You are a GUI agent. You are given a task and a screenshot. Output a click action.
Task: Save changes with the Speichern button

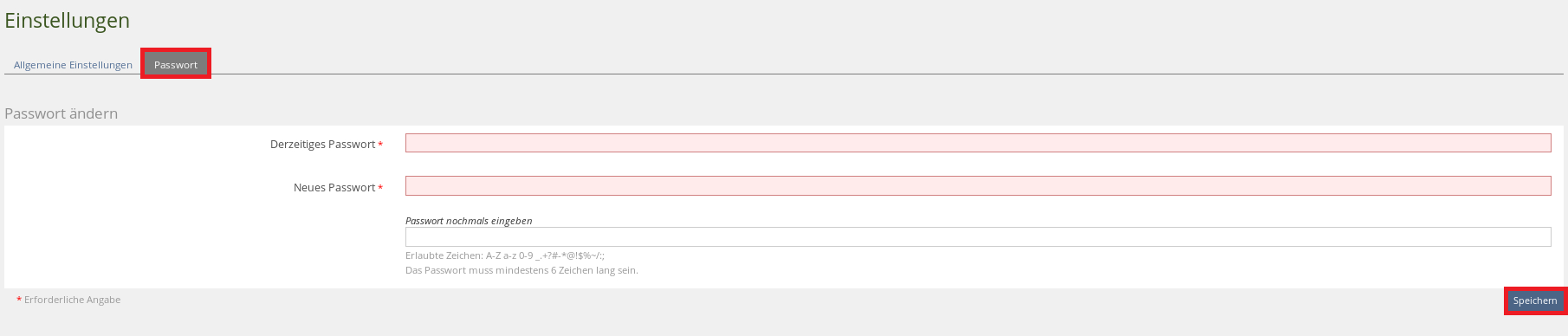pyautogui.click(x=1535, y=300)
